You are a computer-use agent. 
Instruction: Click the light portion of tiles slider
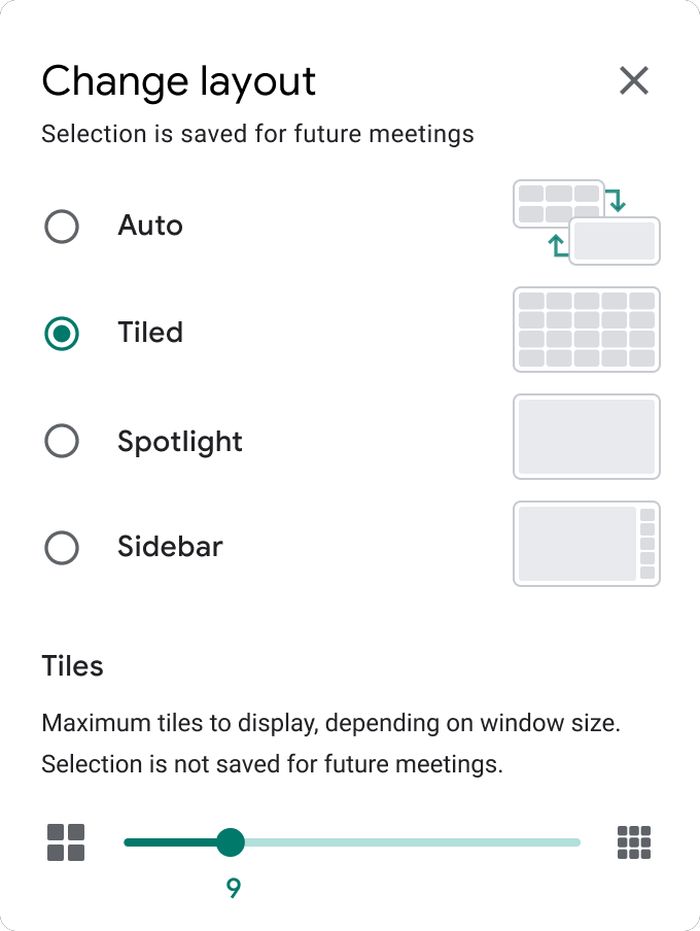413,842
